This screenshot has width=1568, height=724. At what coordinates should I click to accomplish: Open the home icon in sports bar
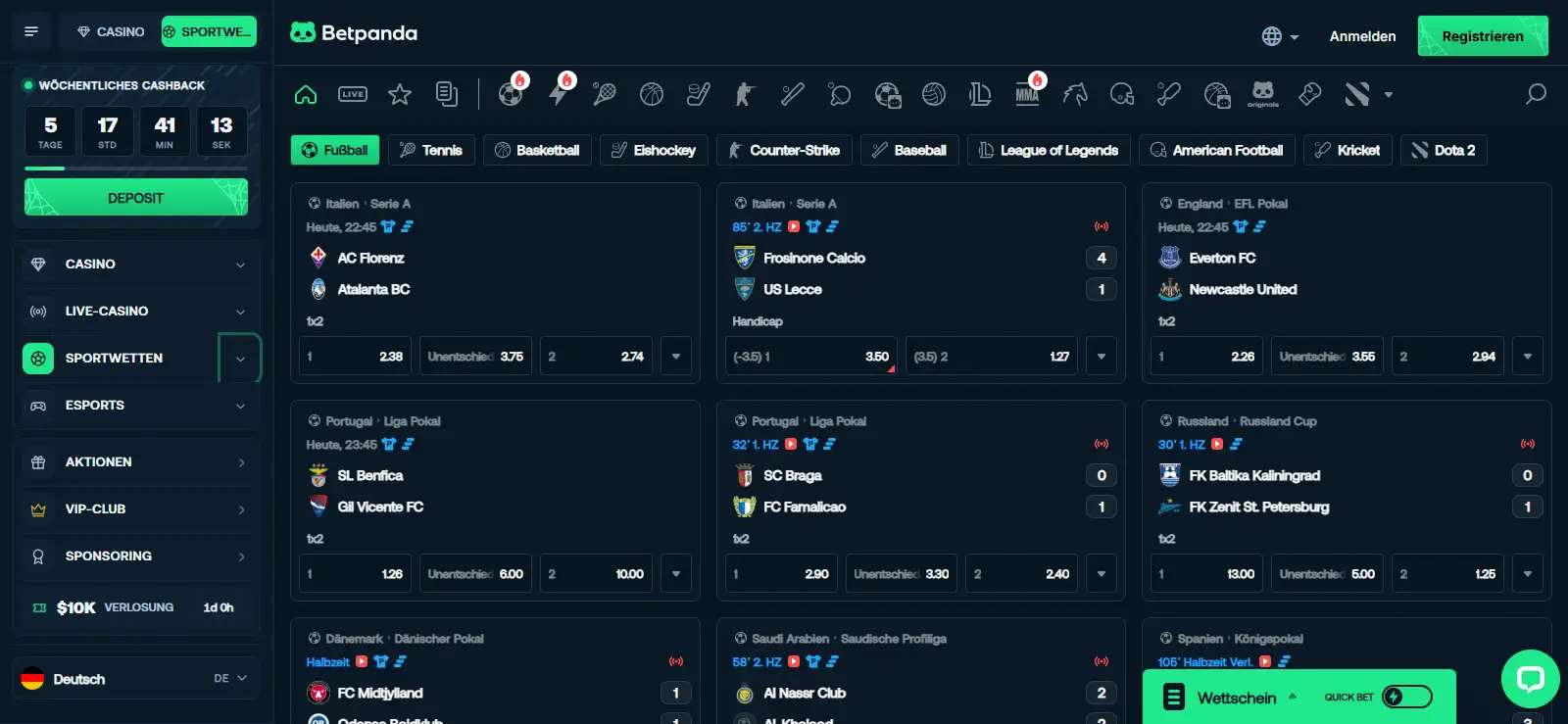click(306, 94)
